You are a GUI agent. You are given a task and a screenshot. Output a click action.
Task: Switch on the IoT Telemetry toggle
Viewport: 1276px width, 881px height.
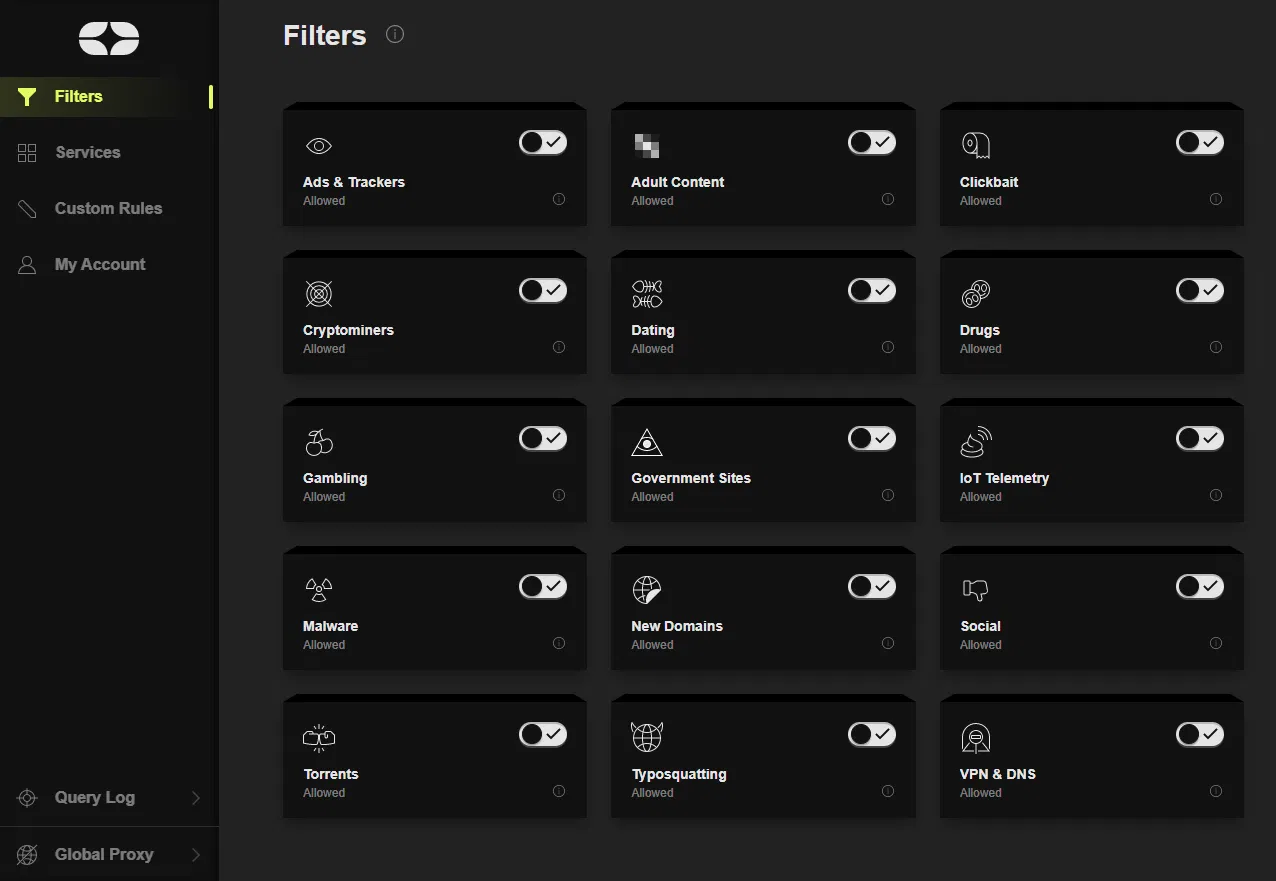pos(1200,438)
